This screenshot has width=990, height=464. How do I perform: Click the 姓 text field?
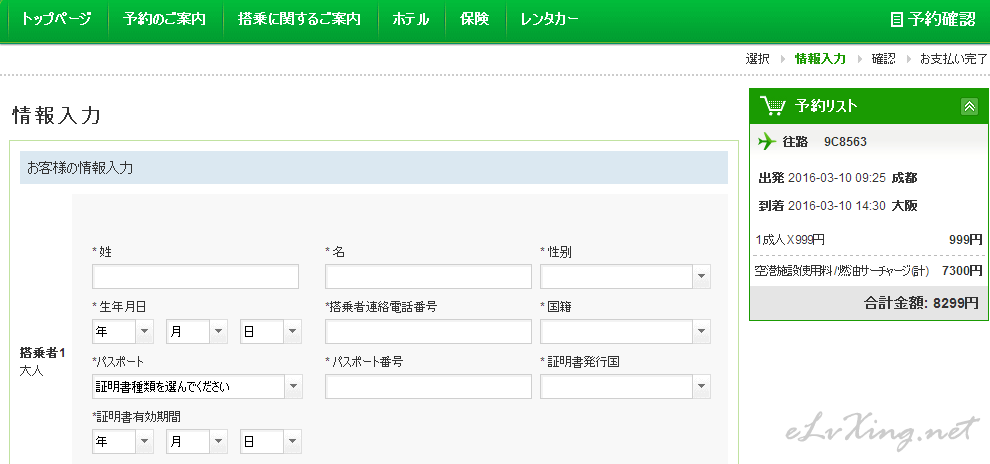tap(195, 277)
